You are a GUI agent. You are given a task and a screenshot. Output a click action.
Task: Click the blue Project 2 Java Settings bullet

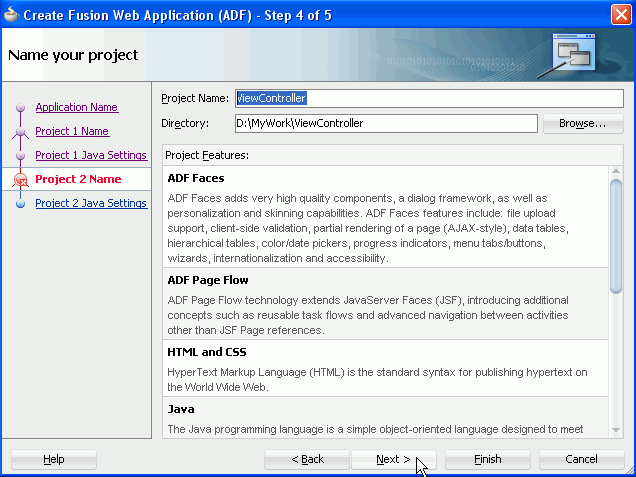(x=21, y=204)
